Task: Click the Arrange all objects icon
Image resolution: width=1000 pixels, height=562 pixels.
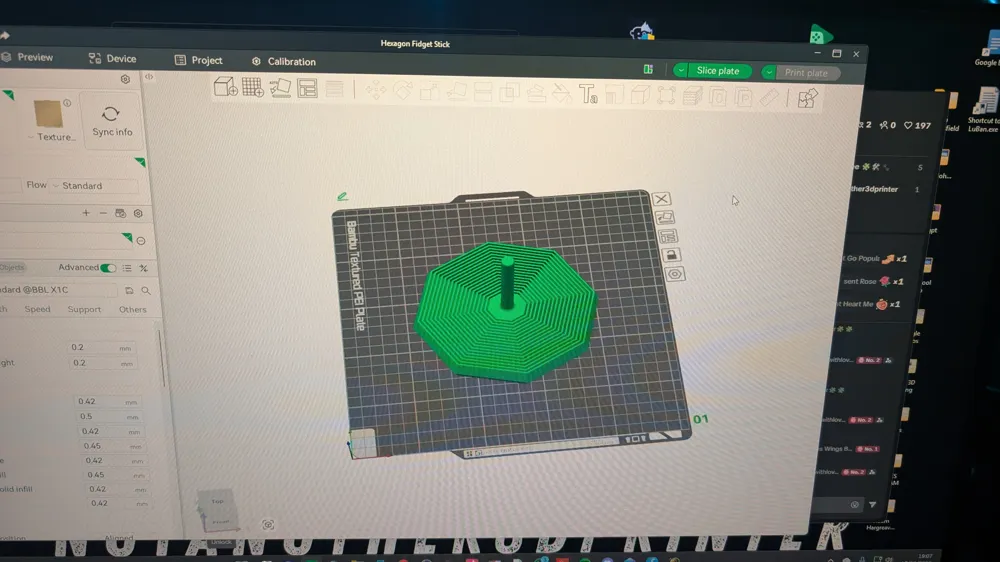Action: [x=307, y=89]
